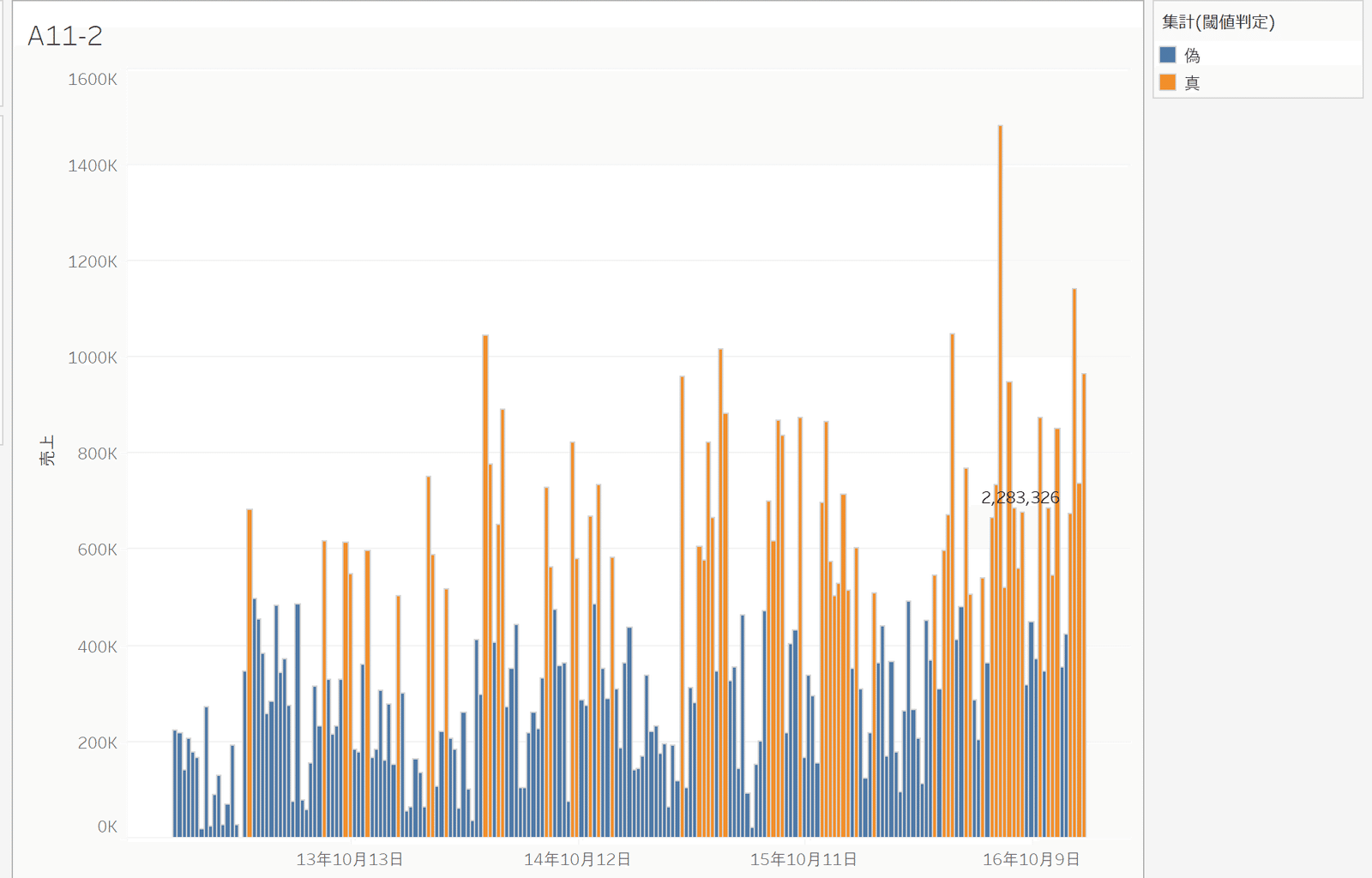Click the orange 真 legend color swatch

point(1167,82)
